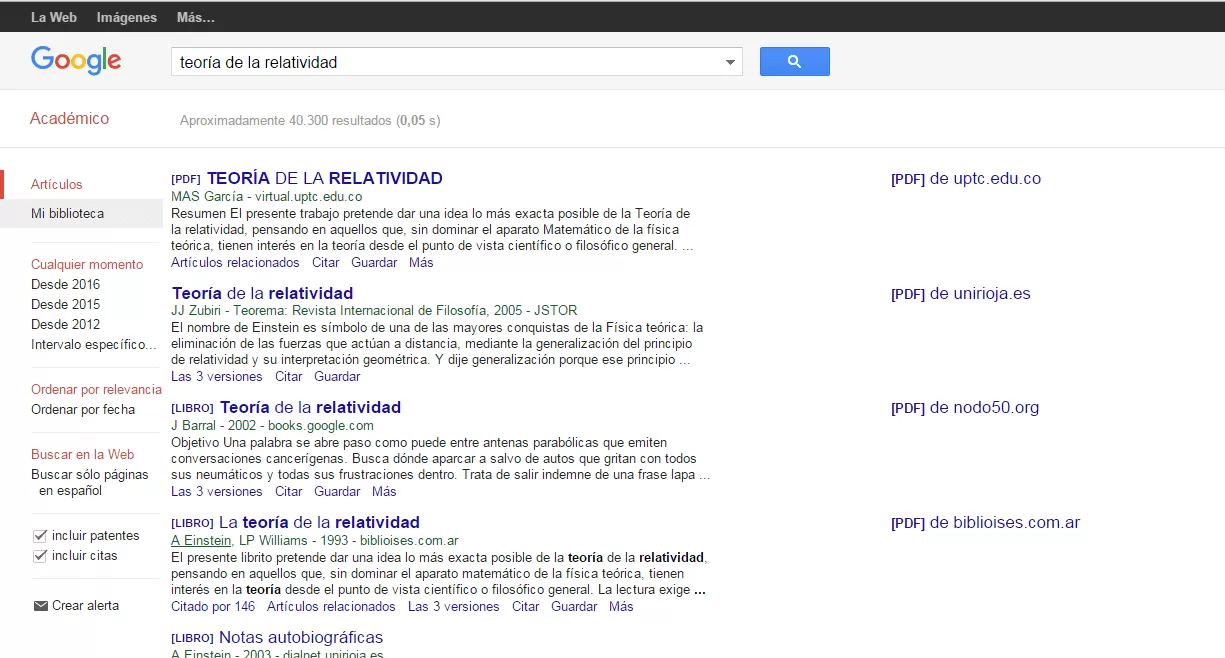Click the Académico heading link
This screenshot has width=1225, height=658.
coord(69,118)
